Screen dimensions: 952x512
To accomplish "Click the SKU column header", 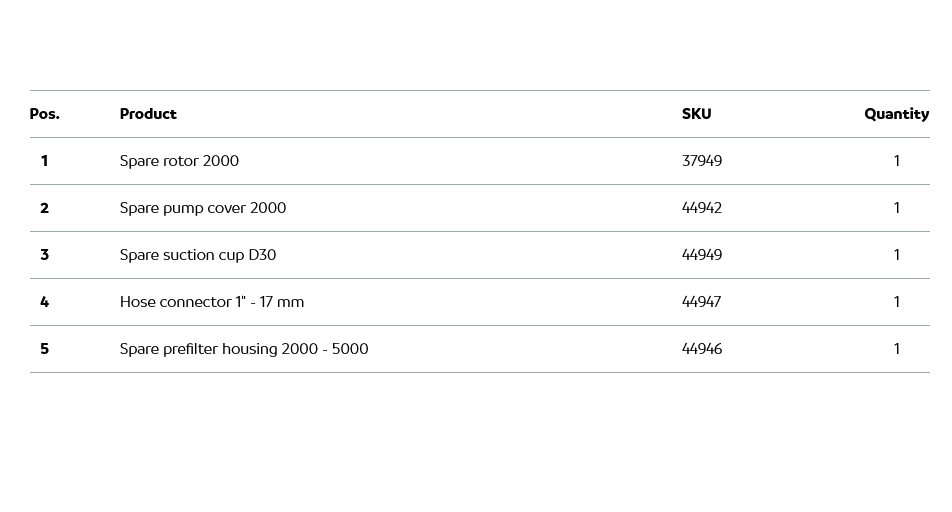I will [x=696, y=114].
